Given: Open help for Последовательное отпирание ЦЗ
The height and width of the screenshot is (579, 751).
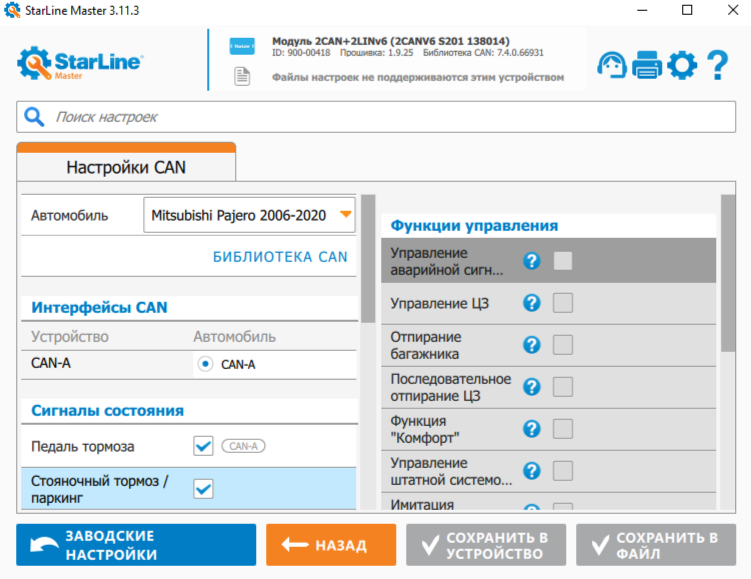Looking at the screenshot, I should click(x=532, y=386).
